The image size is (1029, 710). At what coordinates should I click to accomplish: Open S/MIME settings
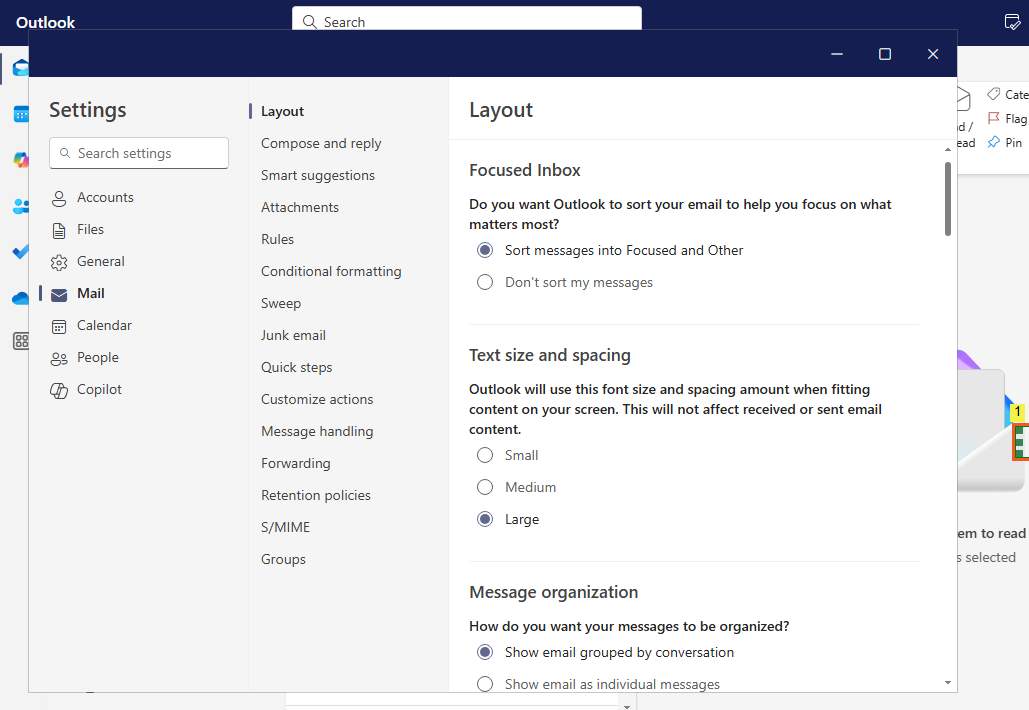285,528
